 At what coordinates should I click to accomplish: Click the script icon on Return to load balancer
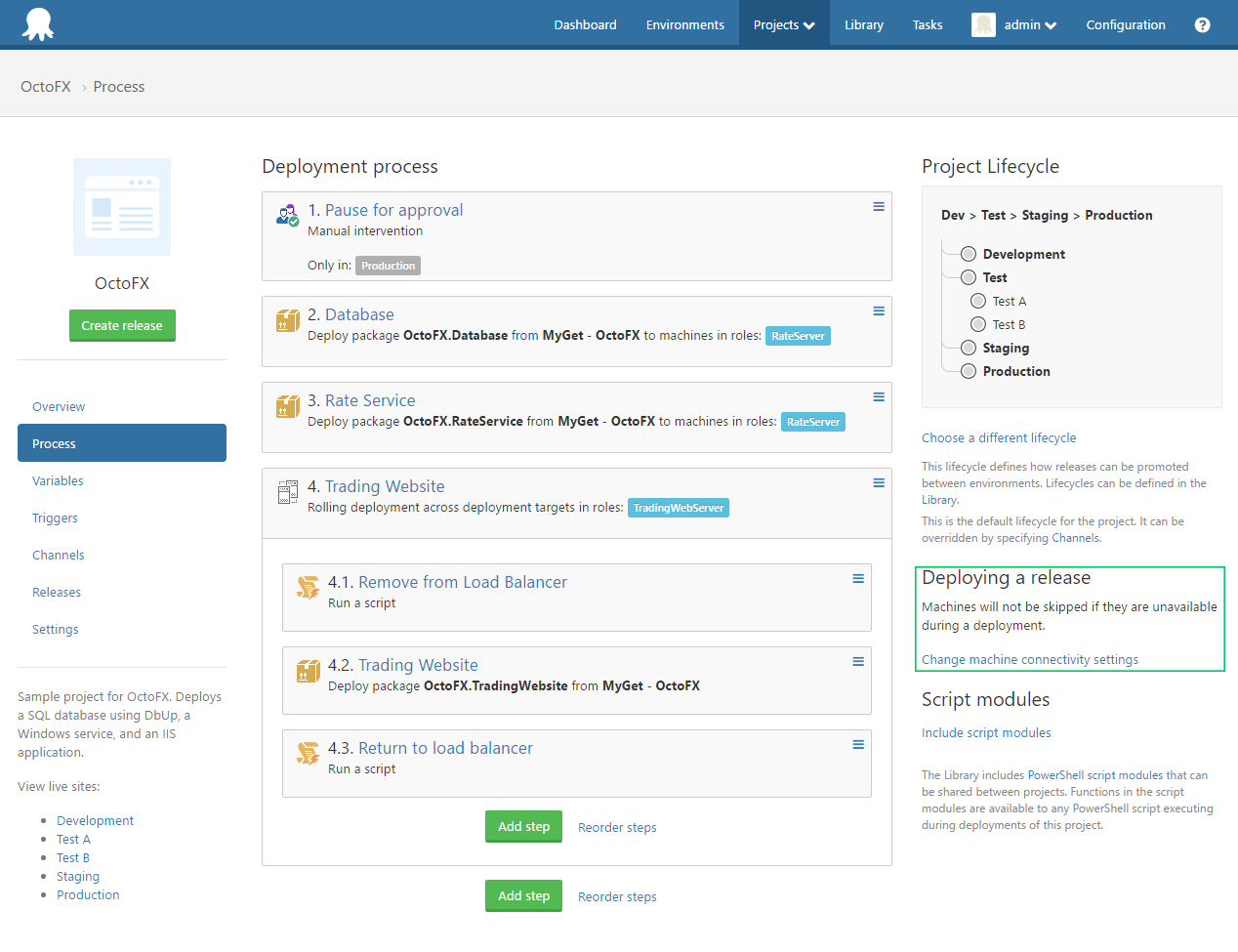click(x=308, y=753)
